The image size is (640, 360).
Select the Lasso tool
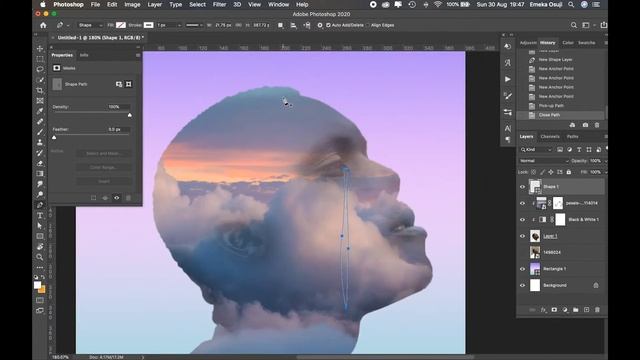point(40,69)
